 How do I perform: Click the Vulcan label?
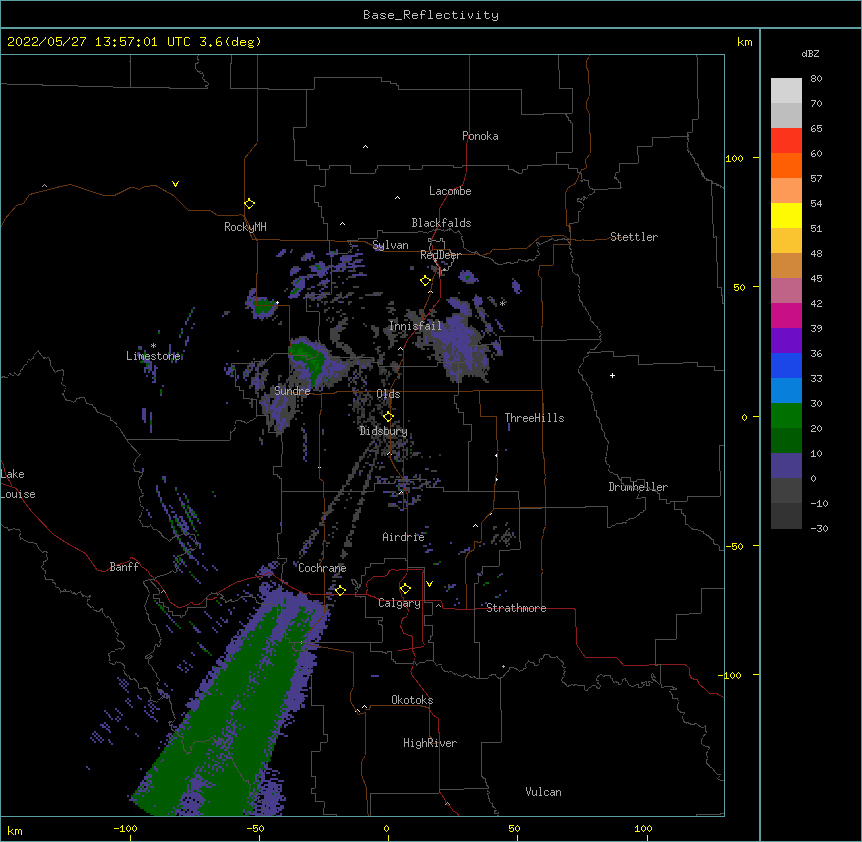tap(543, 792)
